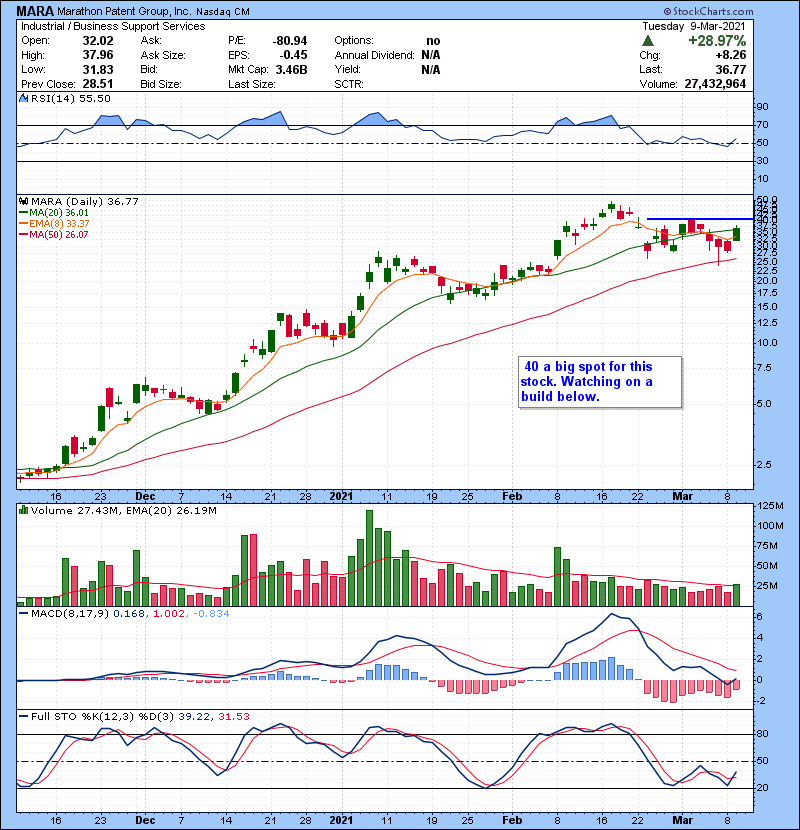Click the 125M mark on the volume axis
This screenshot has width=800, height=830.
[x=770, y=506]
